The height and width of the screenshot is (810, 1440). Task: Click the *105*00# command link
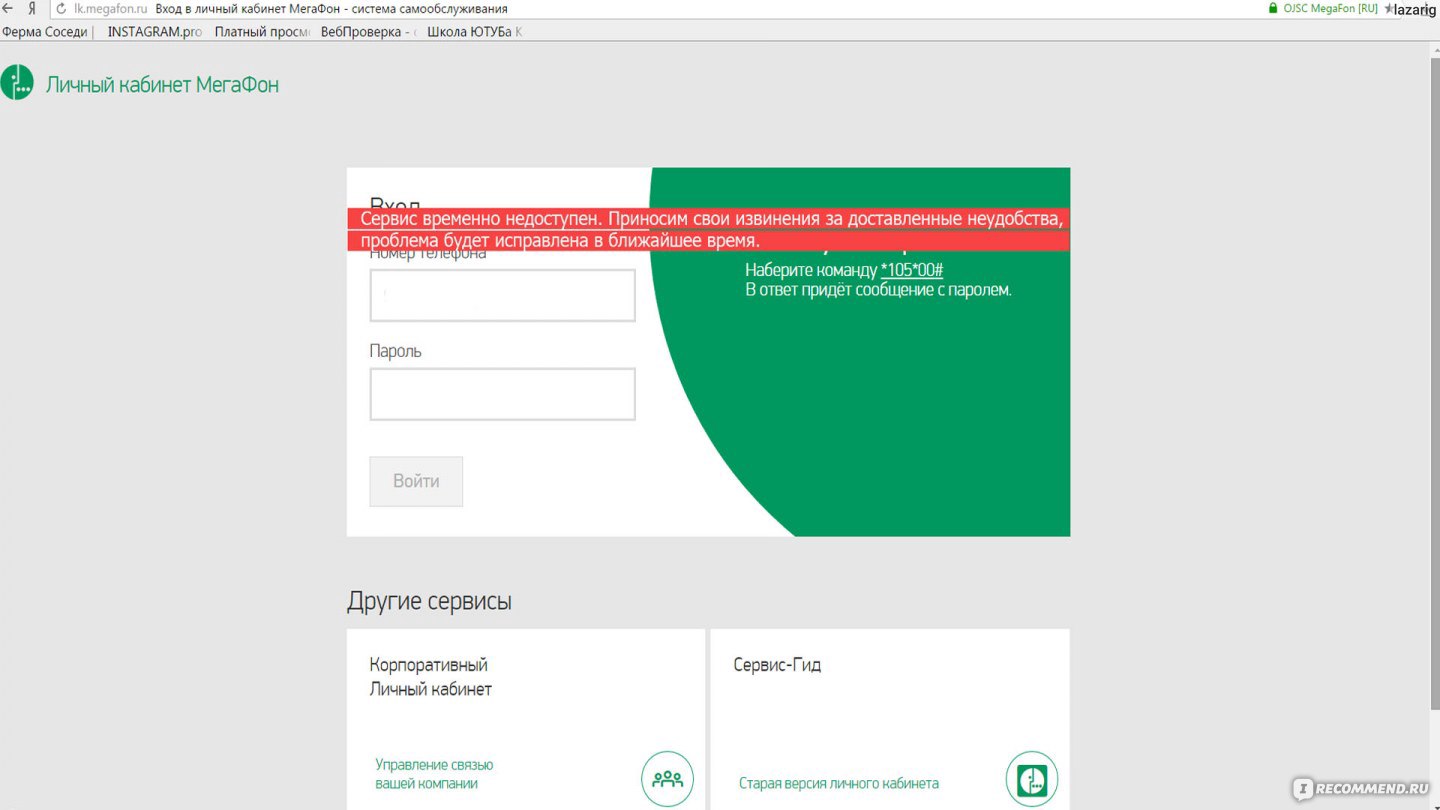tap(912, 270)
